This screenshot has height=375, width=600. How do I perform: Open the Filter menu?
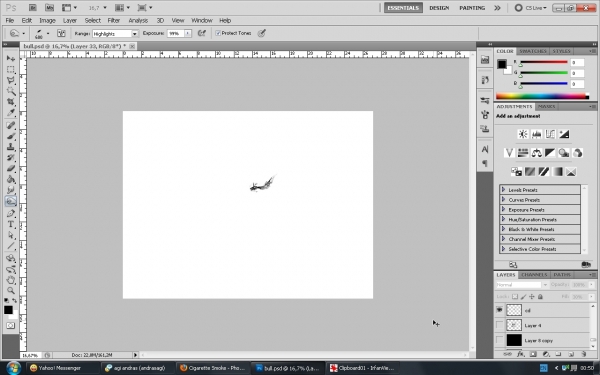pos(114,20)
